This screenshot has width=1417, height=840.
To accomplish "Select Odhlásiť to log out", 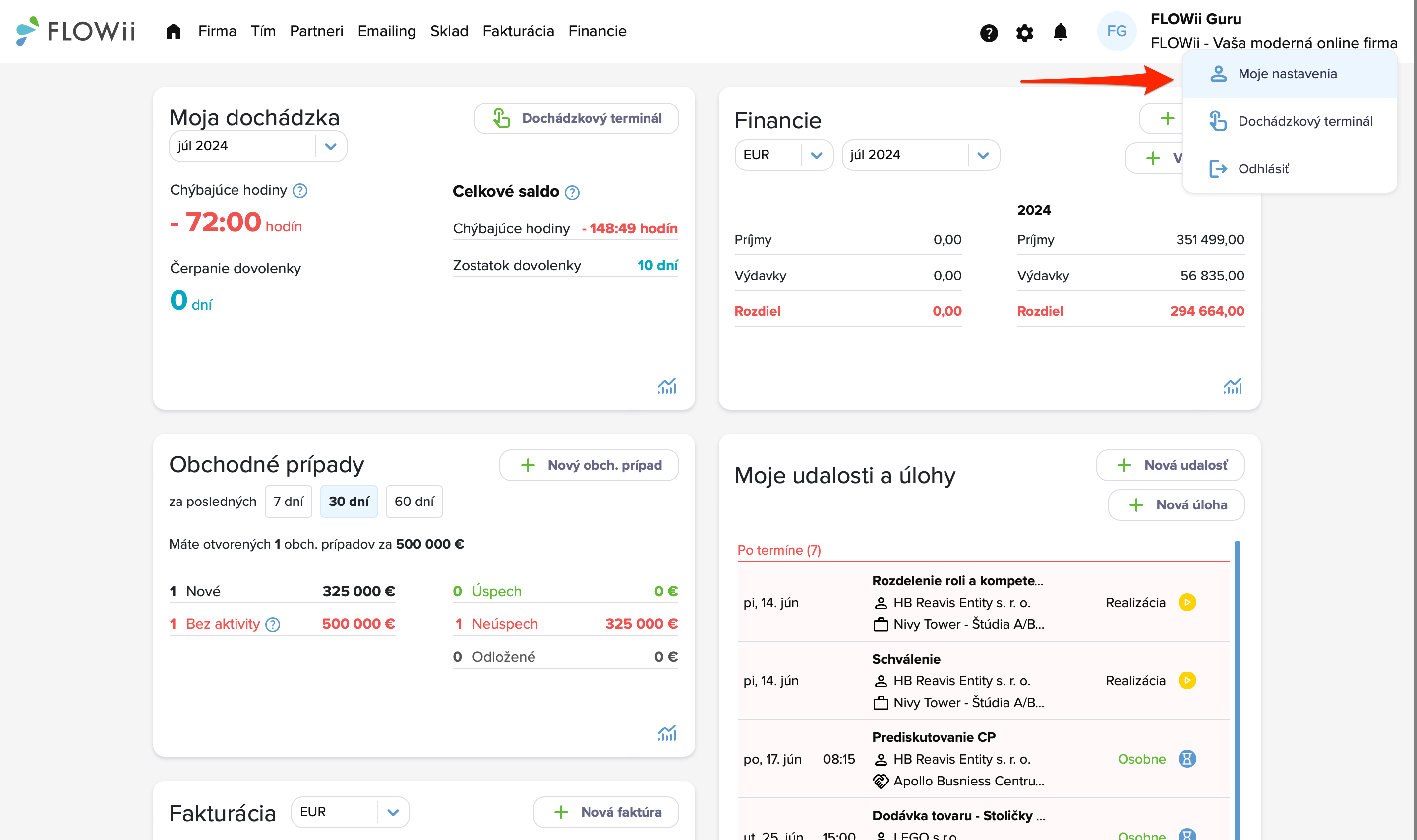I will pyautogui.click(x=1290, y=168).
